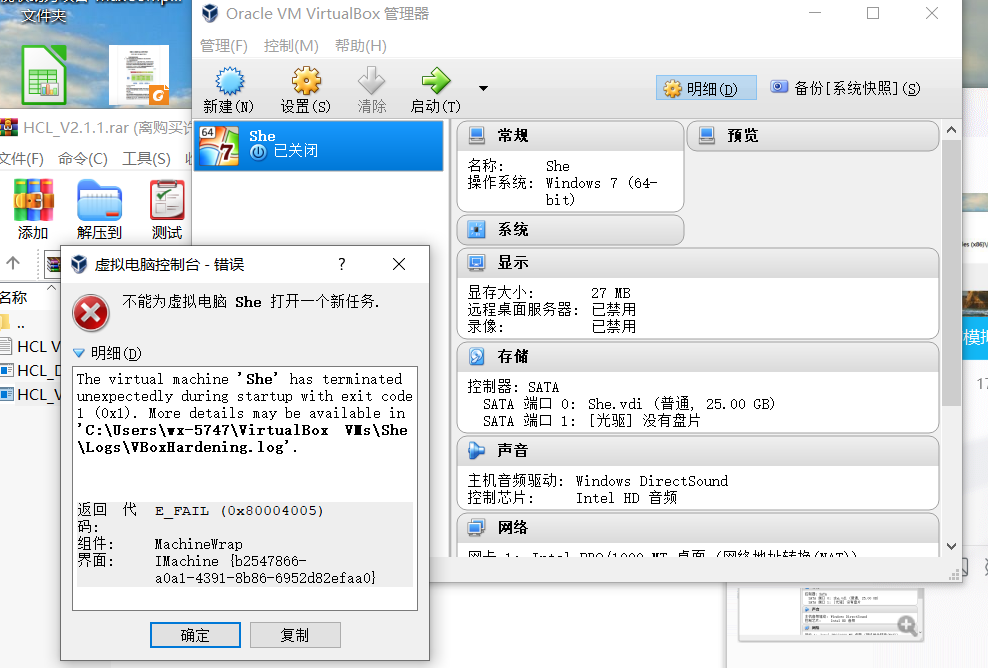Open the 控制(M) menu
988x668 pixels.
(x=291, y=46)
